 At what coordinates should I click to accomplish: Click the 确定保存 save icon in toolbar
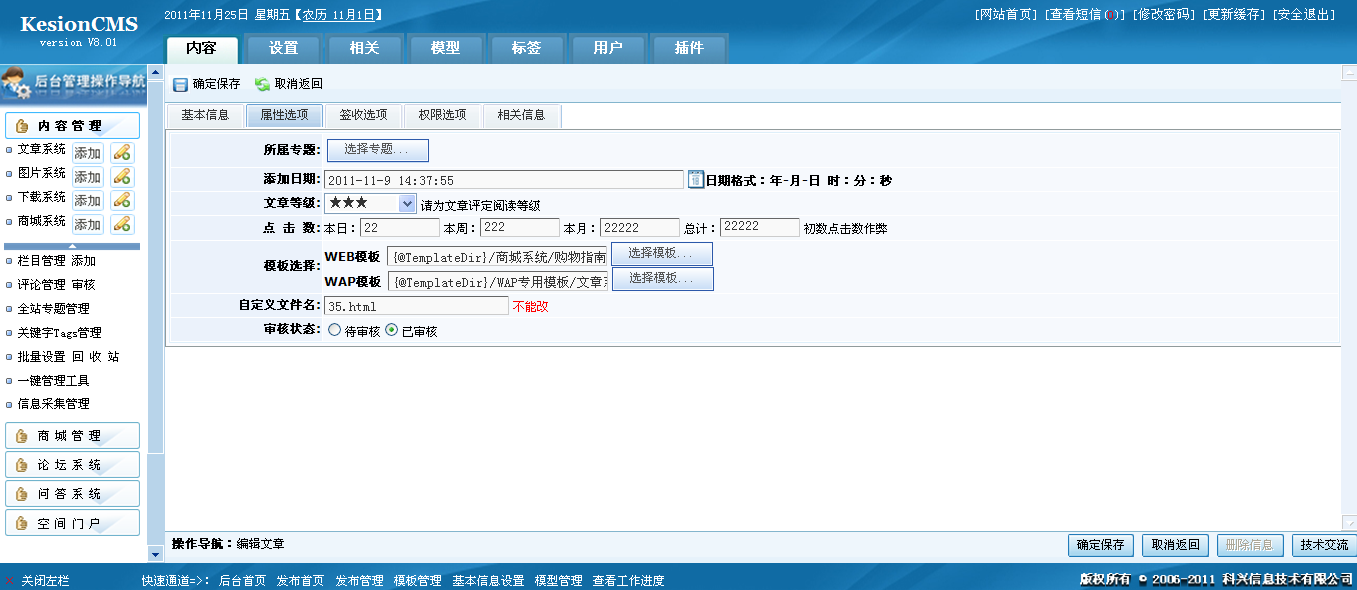click(181, 85)
